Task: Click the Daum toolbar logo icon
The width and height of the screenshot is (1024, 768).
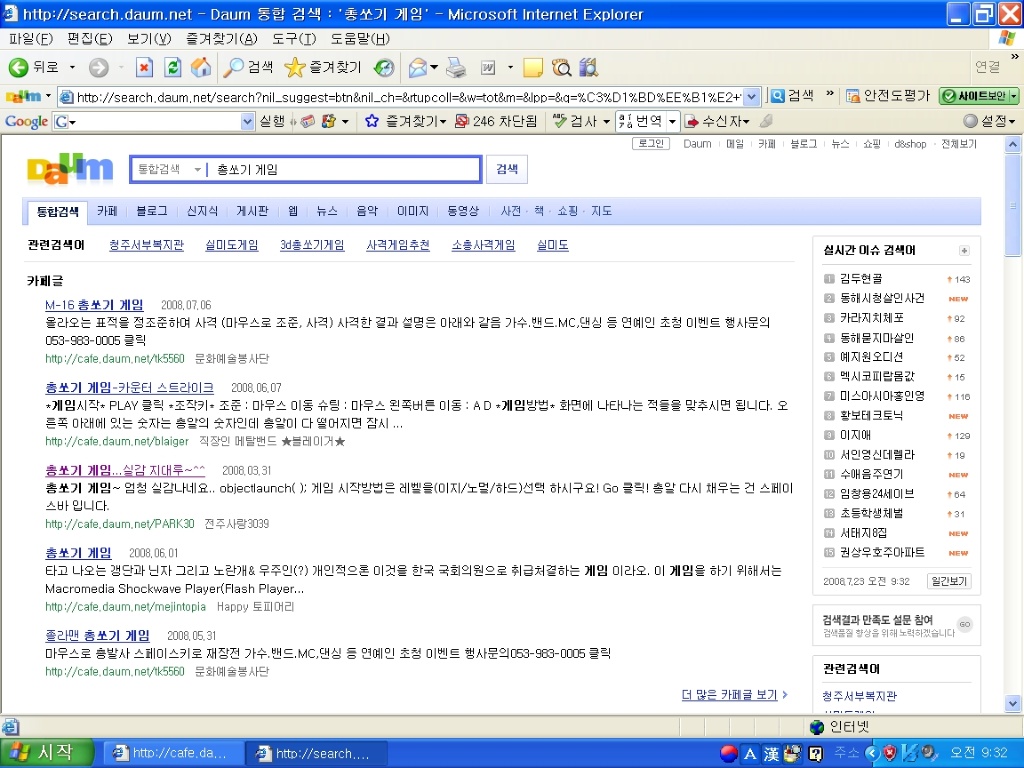Action: [23, 97]
